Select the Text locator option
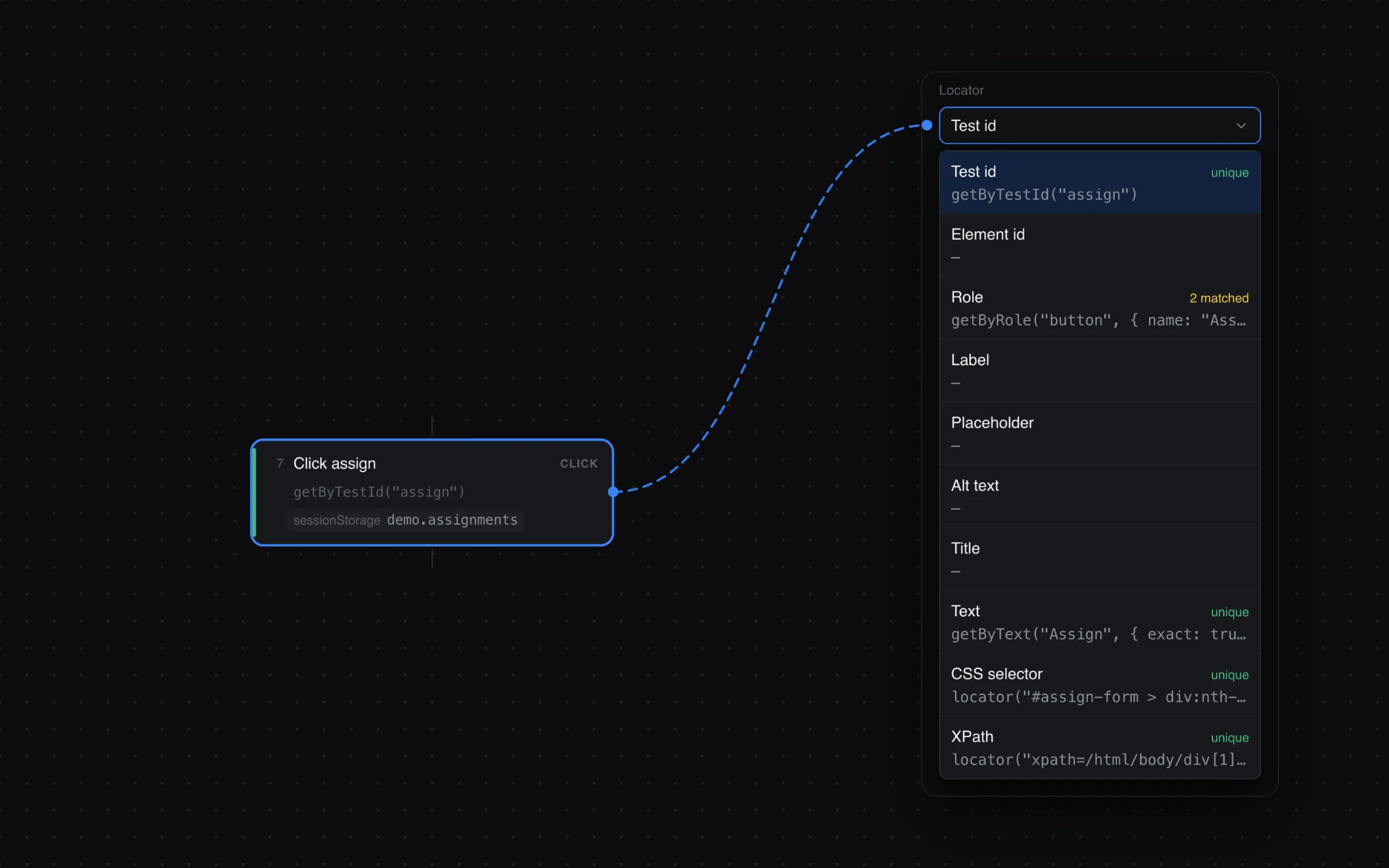1389x868 pixels. coord(1099,622)
